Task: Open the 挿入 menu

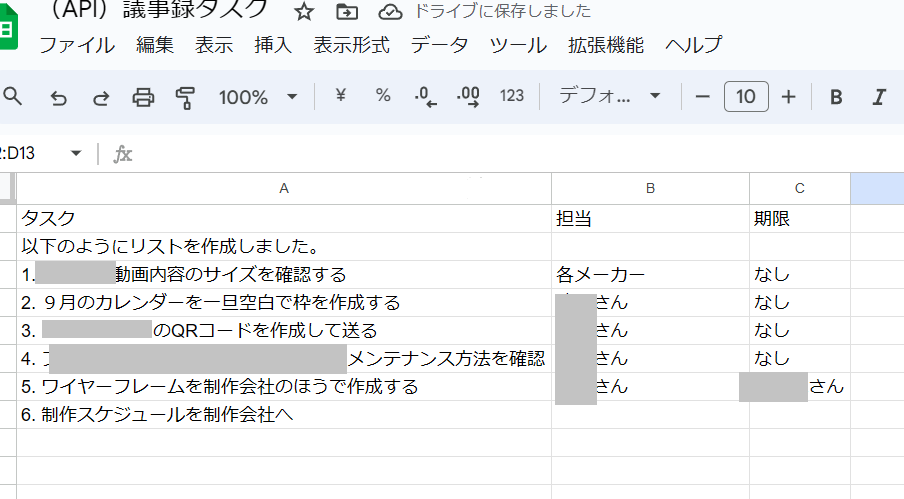Action: [273, 45]
